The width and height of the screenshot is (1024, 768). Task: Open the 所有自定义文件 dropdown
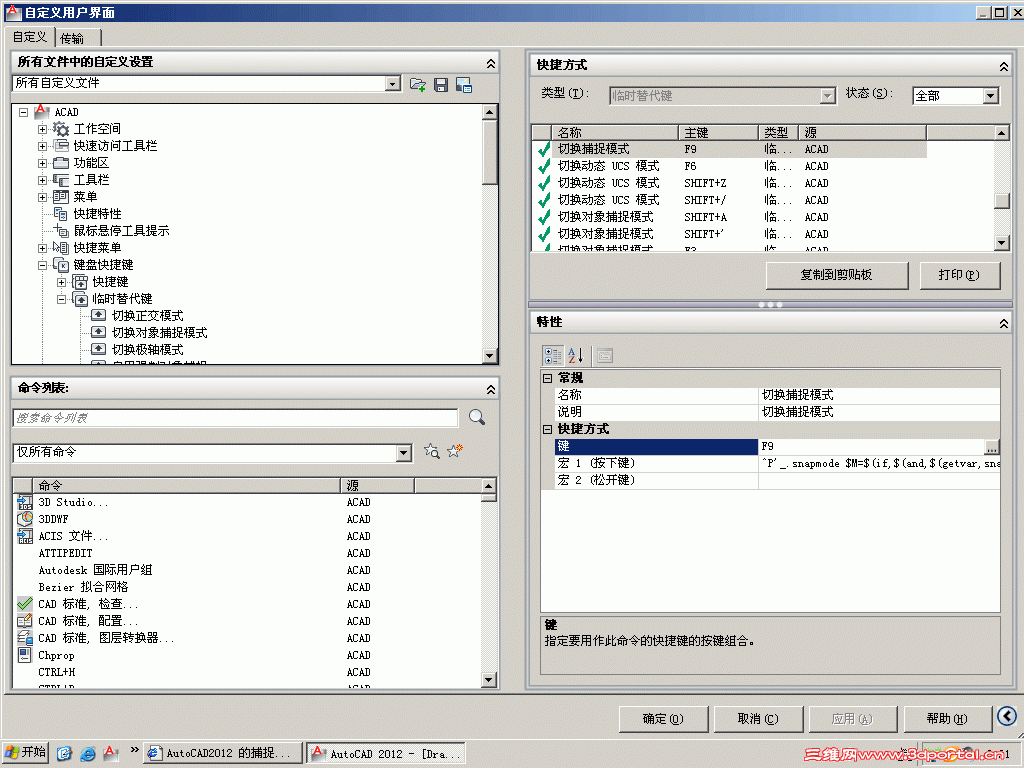(392, 84)
